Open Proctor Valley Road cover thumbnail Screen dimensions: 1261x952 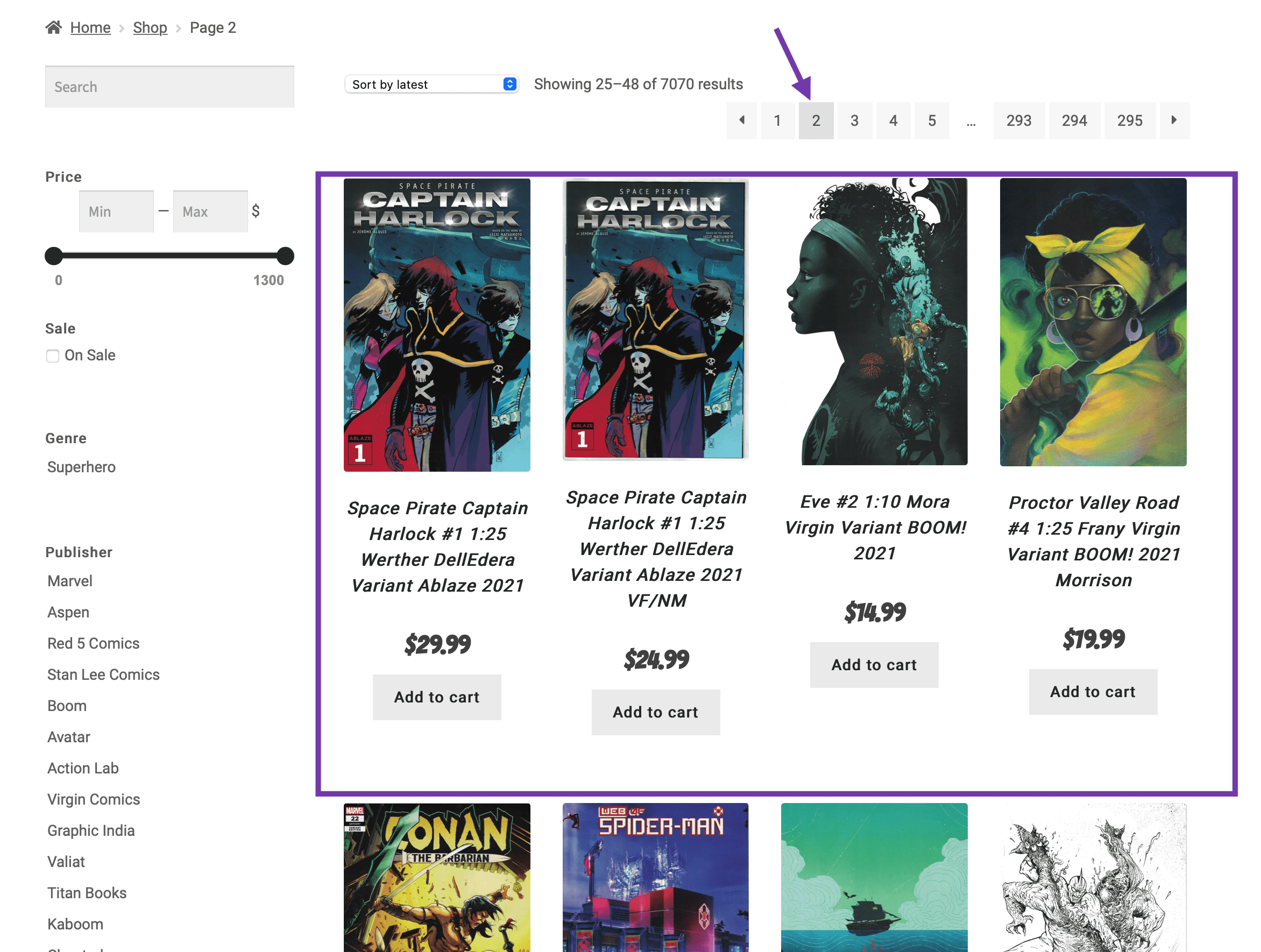click(x=1093, y=322)
